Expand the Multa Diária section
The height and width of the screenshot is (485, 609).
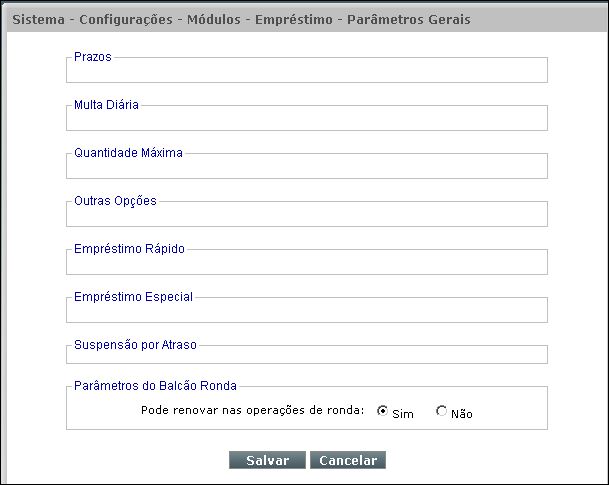point(106,105)
